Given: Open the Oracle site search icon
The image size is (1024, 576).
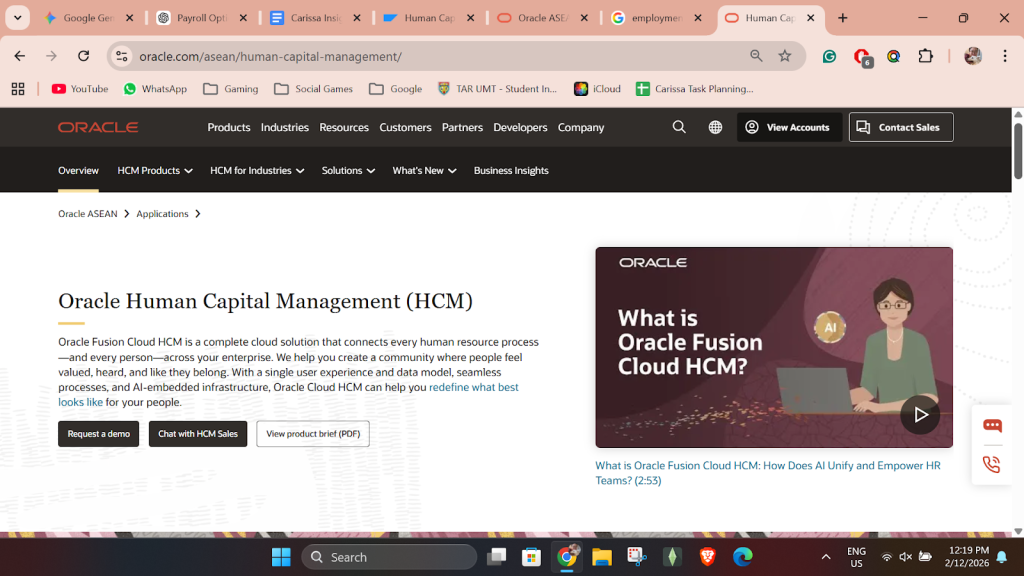Looking at the screenshot, I should (x=679, y=127).
